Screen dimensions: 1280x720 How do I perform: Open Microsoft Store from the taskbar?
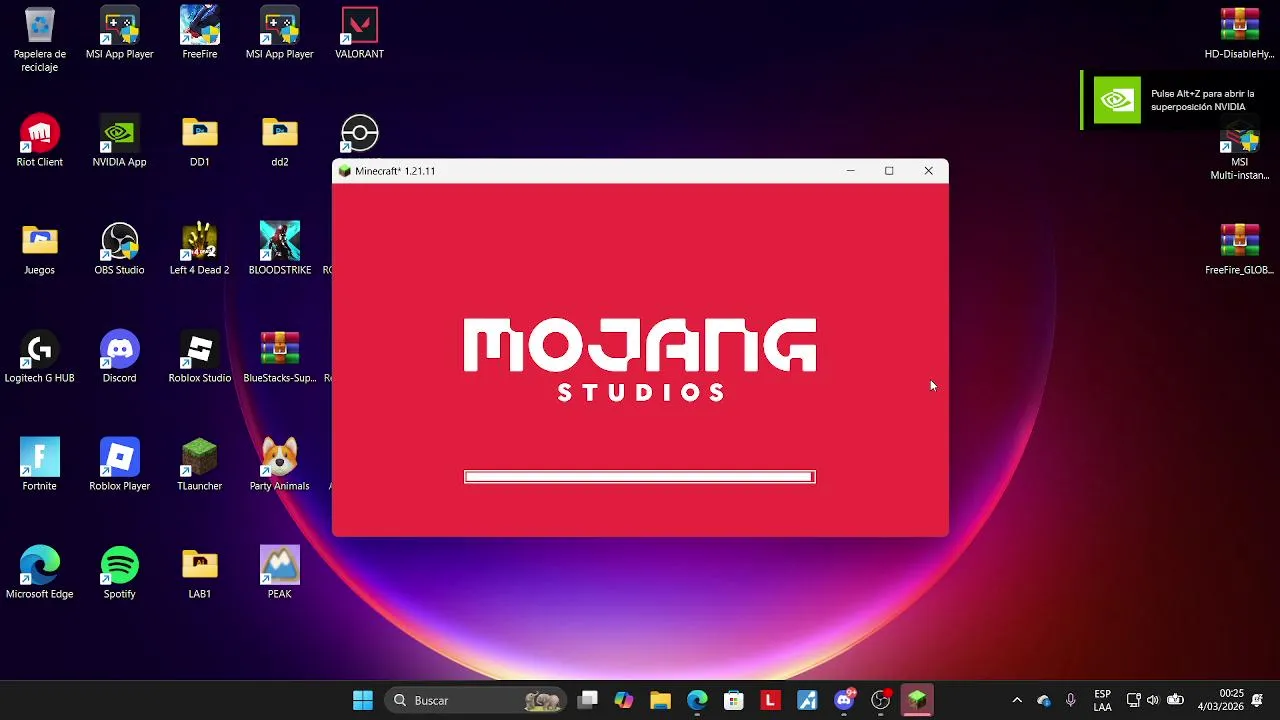pyautogui.click(x=734, y=700)
